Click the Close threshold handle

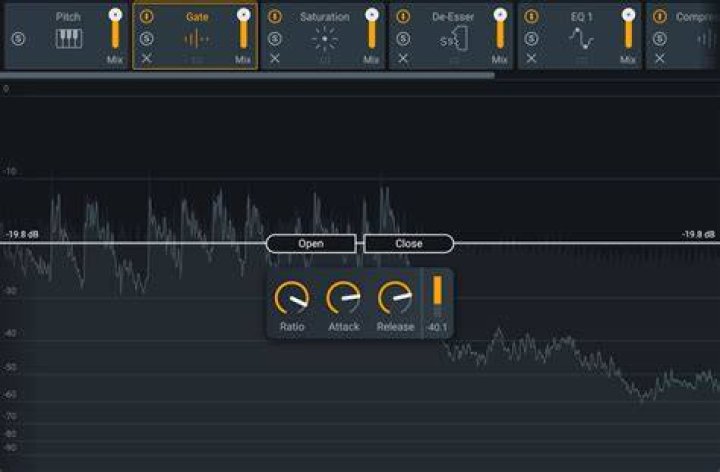(x=409, y=243)
